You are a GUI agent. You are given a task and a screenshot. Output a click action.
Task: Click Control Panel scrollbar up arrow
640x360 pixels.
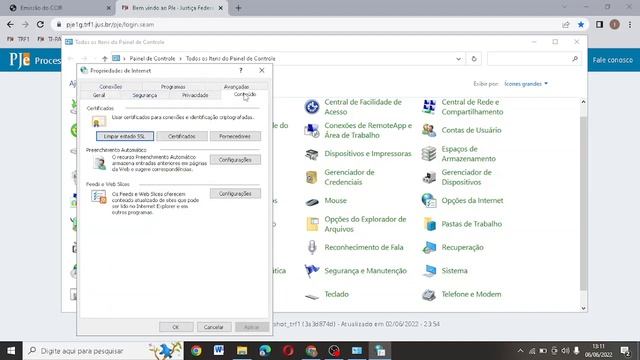(583, 102)
